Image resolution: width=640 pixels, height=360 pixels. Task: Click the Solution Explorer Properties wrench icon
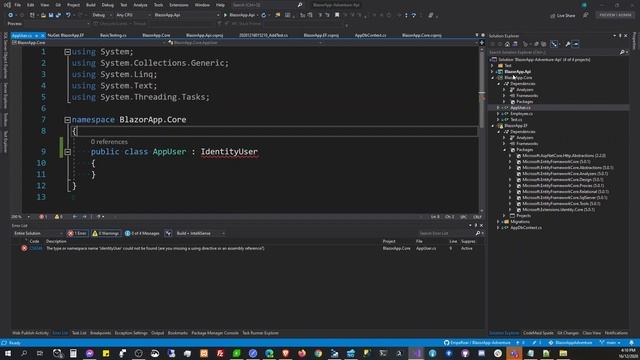click(568, 44)
